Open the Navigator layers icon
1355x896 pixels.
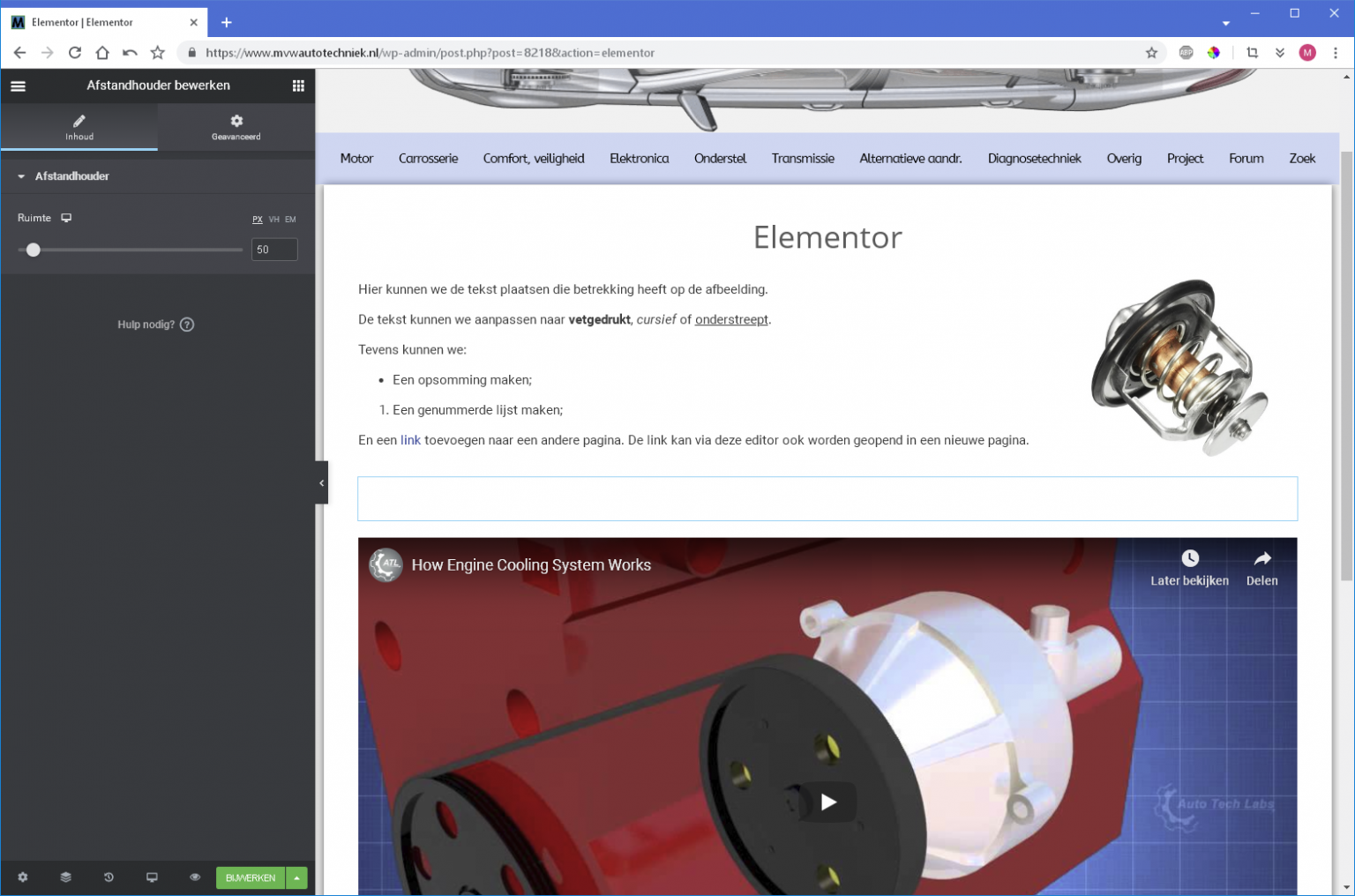pyautogui.click(x=65, y=877)
